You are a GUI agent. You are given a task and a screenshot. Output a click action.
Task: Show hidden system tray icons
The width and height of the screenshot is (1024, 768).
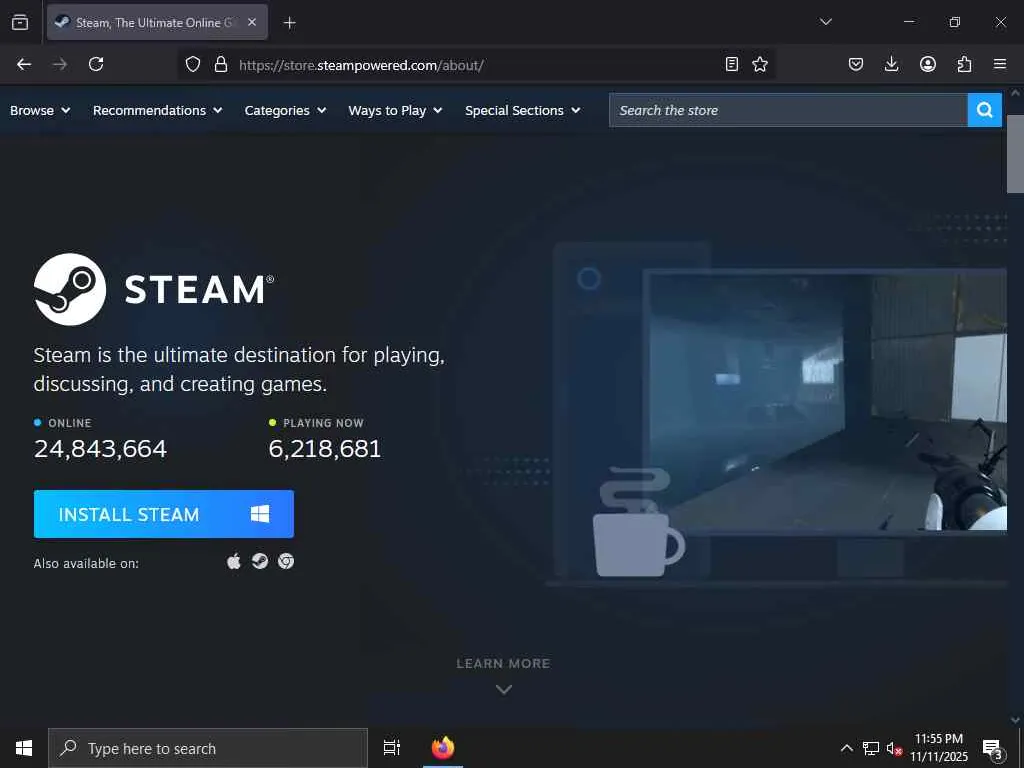pyautogui.click(x=846, y=748)
